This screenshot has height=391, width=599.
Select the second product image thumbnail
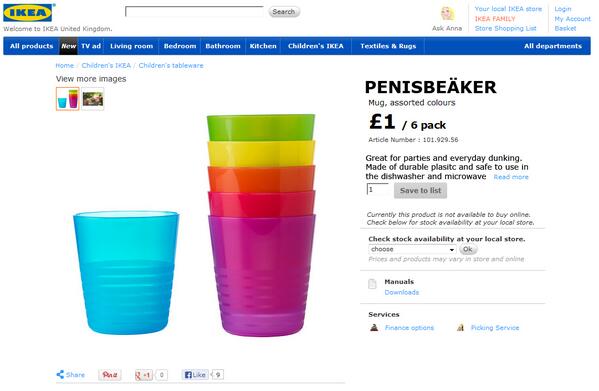92,99
